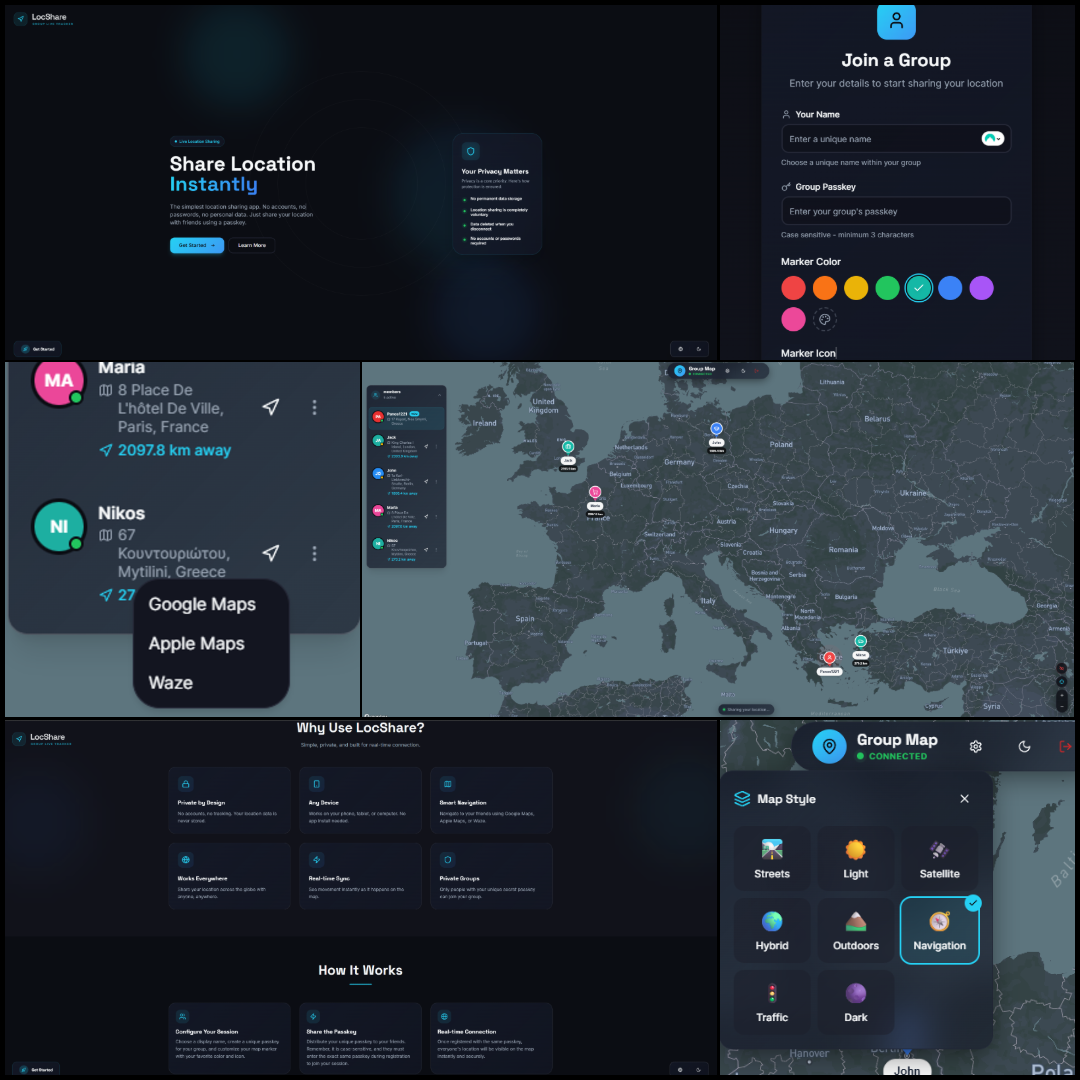Click the Learn More button
The image size is (1080, 1080).
252,245
